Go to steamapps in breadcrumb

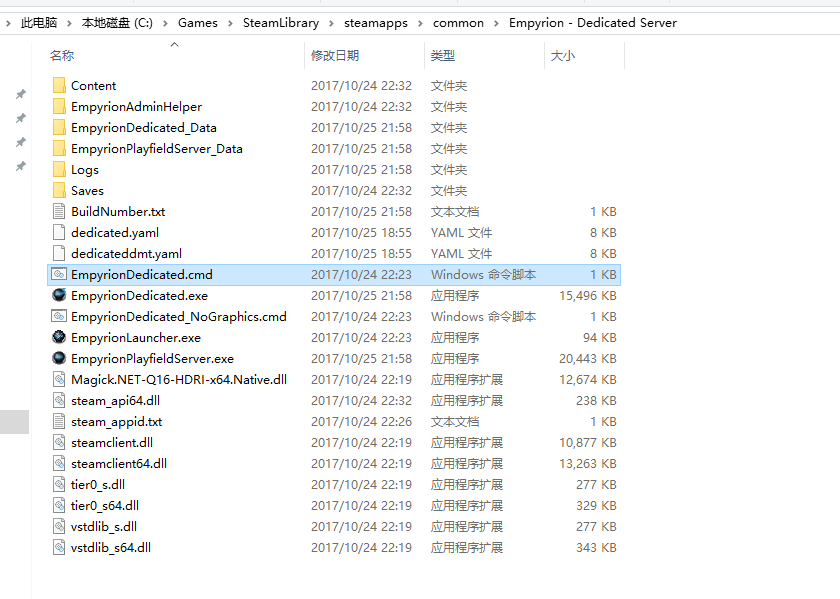click(376, 23)
